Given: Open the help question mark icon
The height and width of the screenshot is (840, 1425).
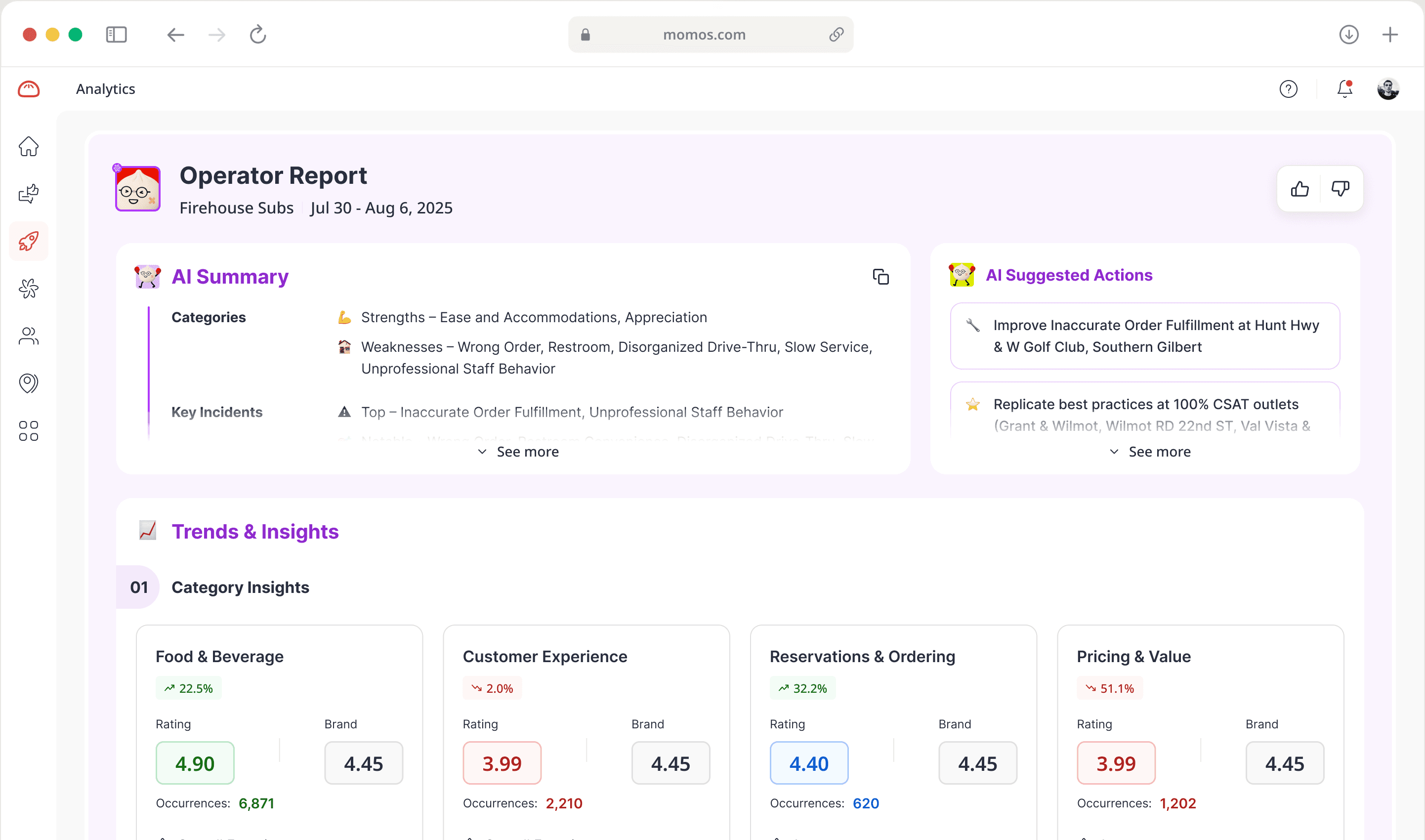Looking at the screenshot, I should coord(1289,89).
